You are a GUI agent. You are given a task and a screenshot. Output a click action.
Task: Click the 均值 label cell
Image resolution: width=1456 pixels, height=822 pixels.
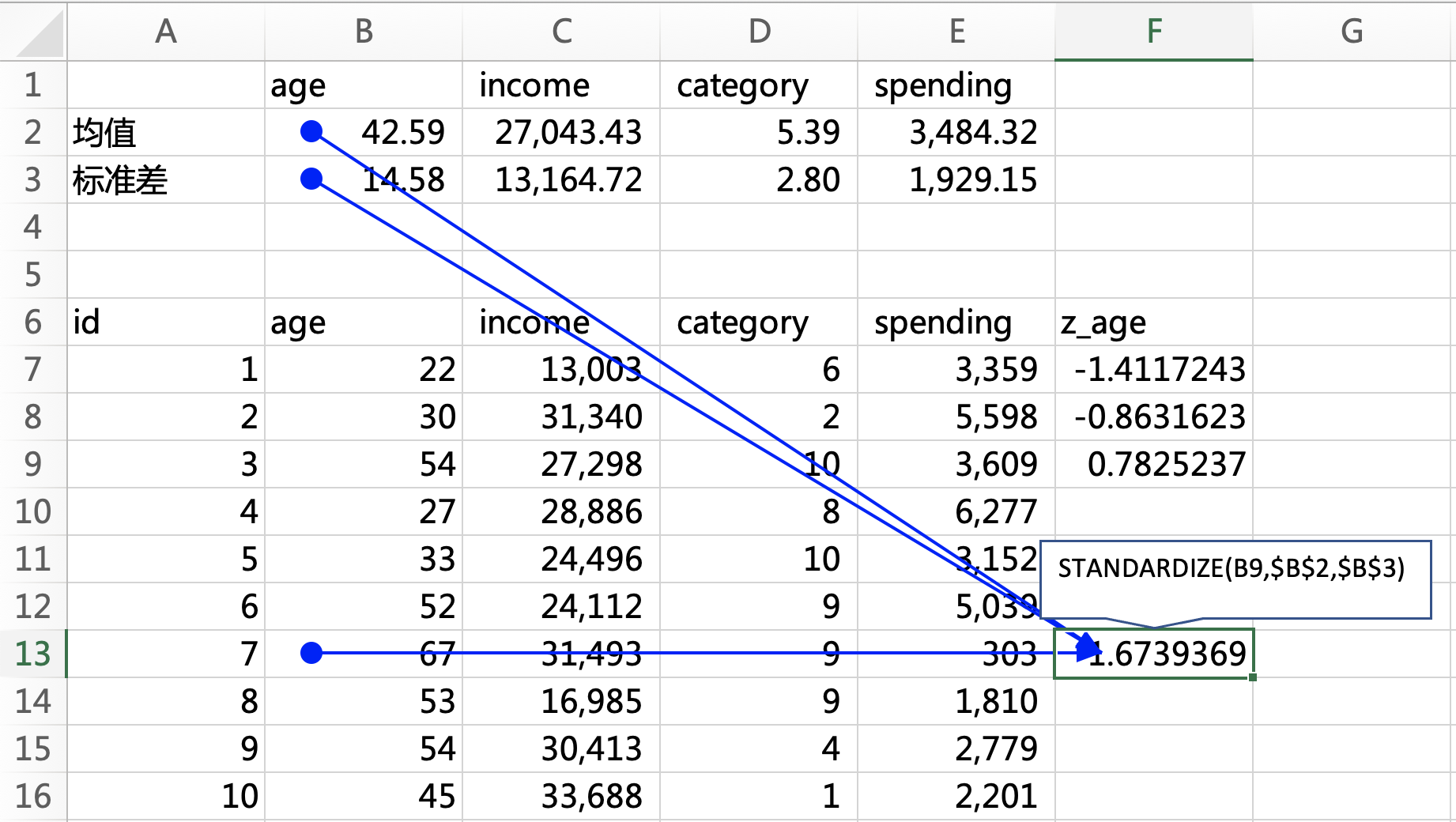(x=166, y=132)
